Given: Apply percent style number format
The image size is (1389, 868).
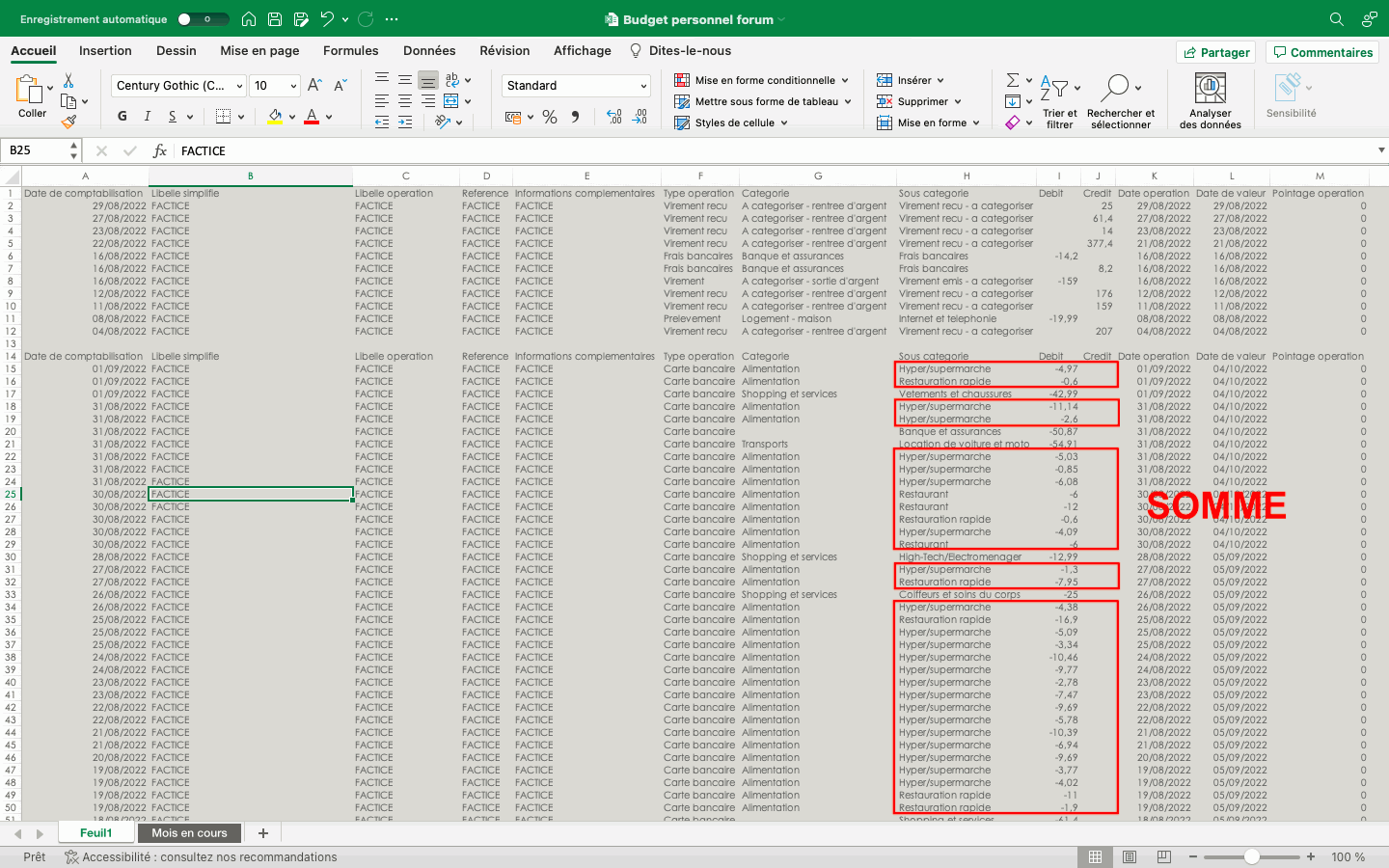Looking at the screenshot, I should click(x=550, y=117).
